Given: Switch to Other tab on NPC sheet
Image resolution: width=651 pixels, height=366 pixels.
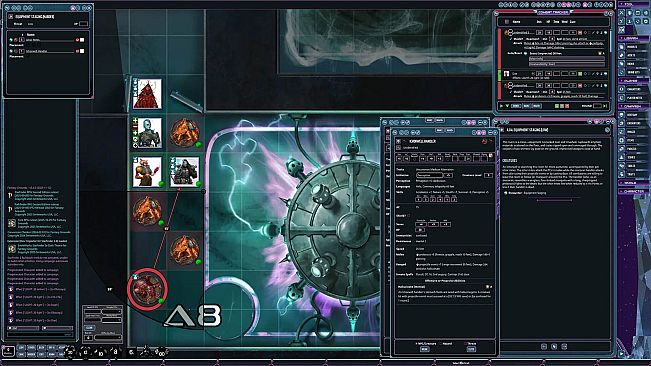Looking at the screenshot, I should 450,130.
